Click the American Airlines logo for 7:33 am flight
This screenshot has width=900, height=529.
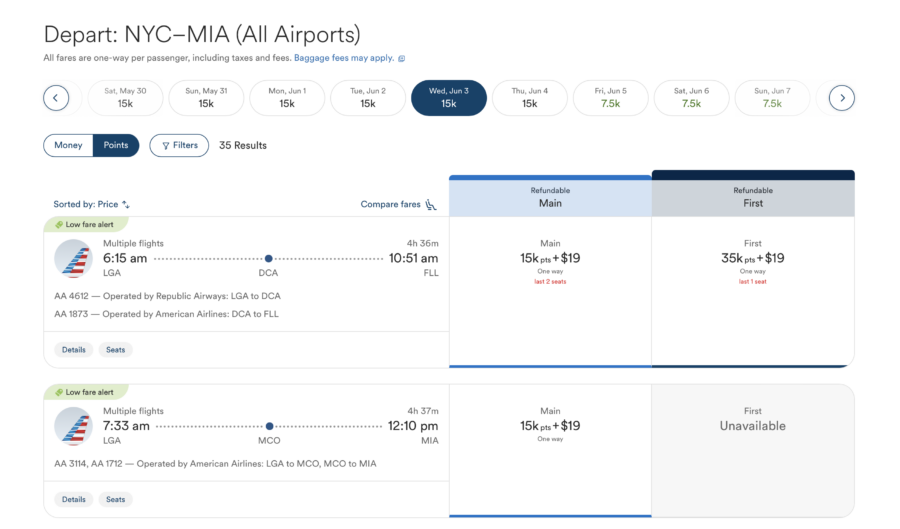point(73,426)
